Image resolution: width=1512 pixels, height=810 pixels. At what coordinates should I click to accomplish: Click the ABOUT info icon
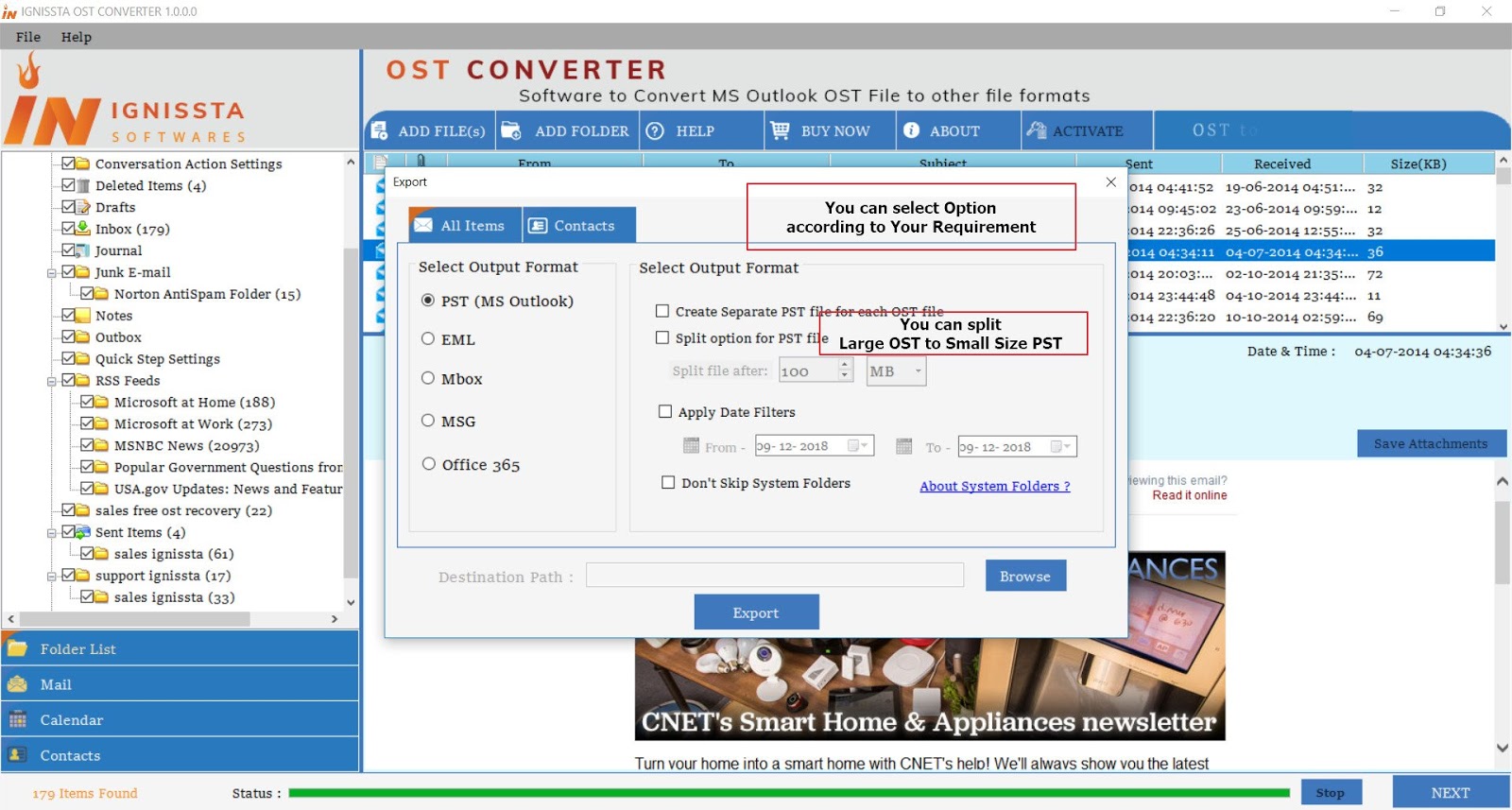pyautogui.click(x=911, y=130)
